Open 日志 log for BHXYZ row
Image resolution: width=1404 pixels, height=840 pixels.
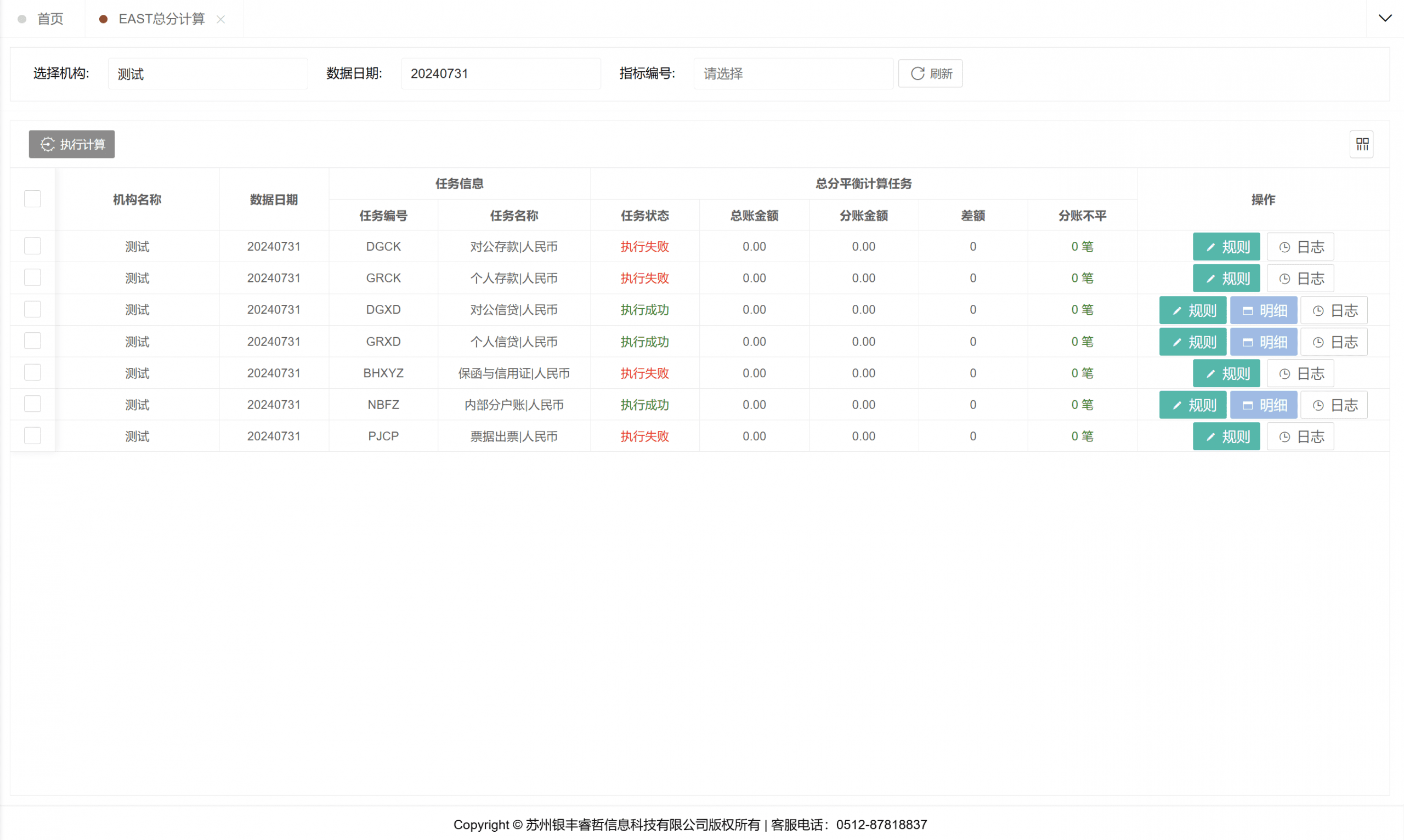(1300, 373)
